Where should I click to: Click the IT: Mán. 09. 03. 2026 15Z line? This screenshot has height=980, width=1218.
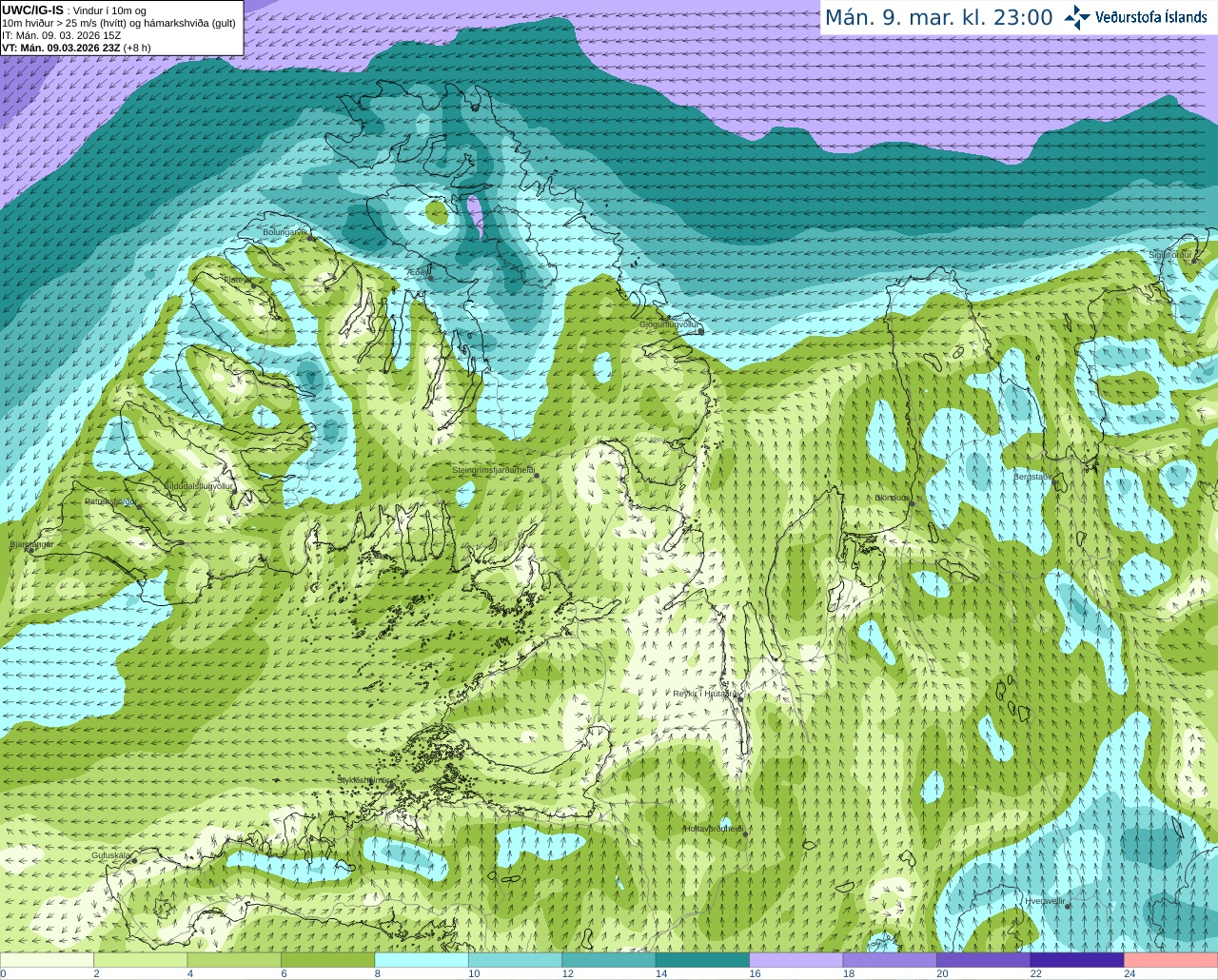[x=62, y=35]
